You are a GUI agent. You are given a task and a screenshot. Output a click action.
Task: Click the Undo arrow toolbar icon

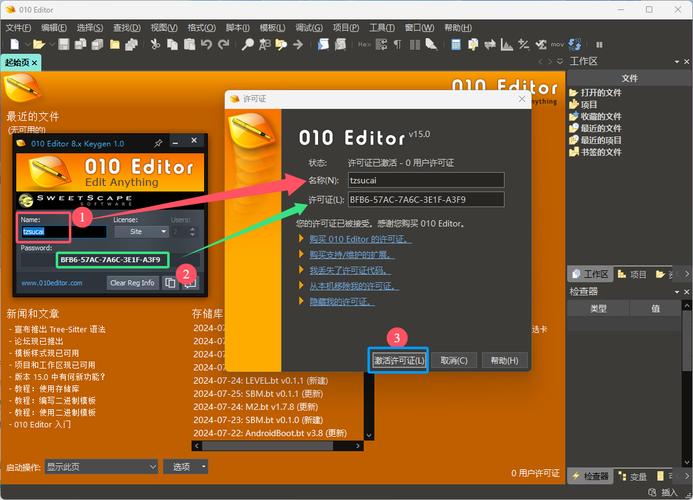(206, 44)
